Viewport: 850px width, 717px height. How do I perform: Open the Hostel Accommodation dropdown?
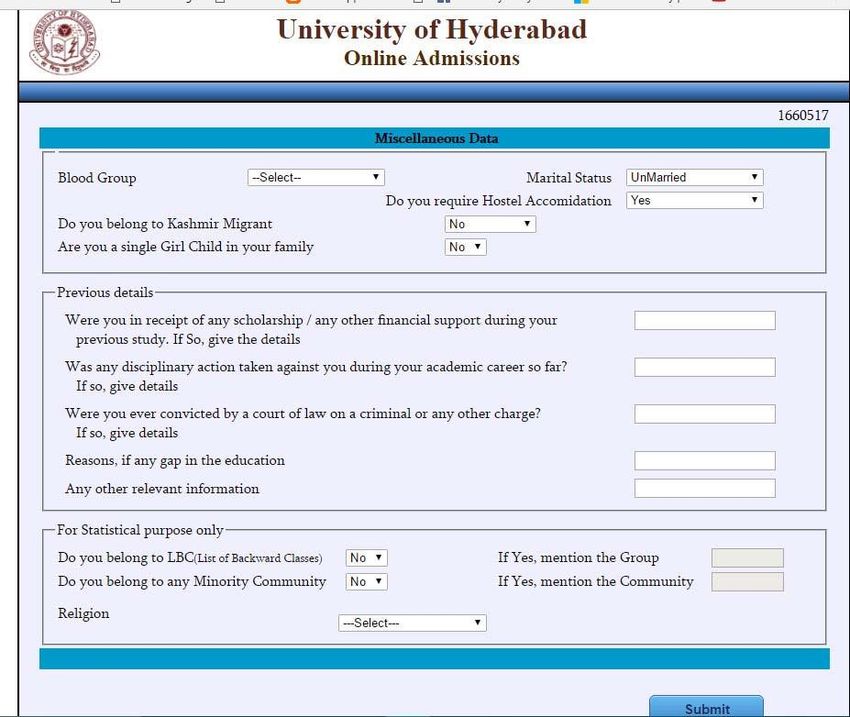pyautogui.click(x=694, y=201)
